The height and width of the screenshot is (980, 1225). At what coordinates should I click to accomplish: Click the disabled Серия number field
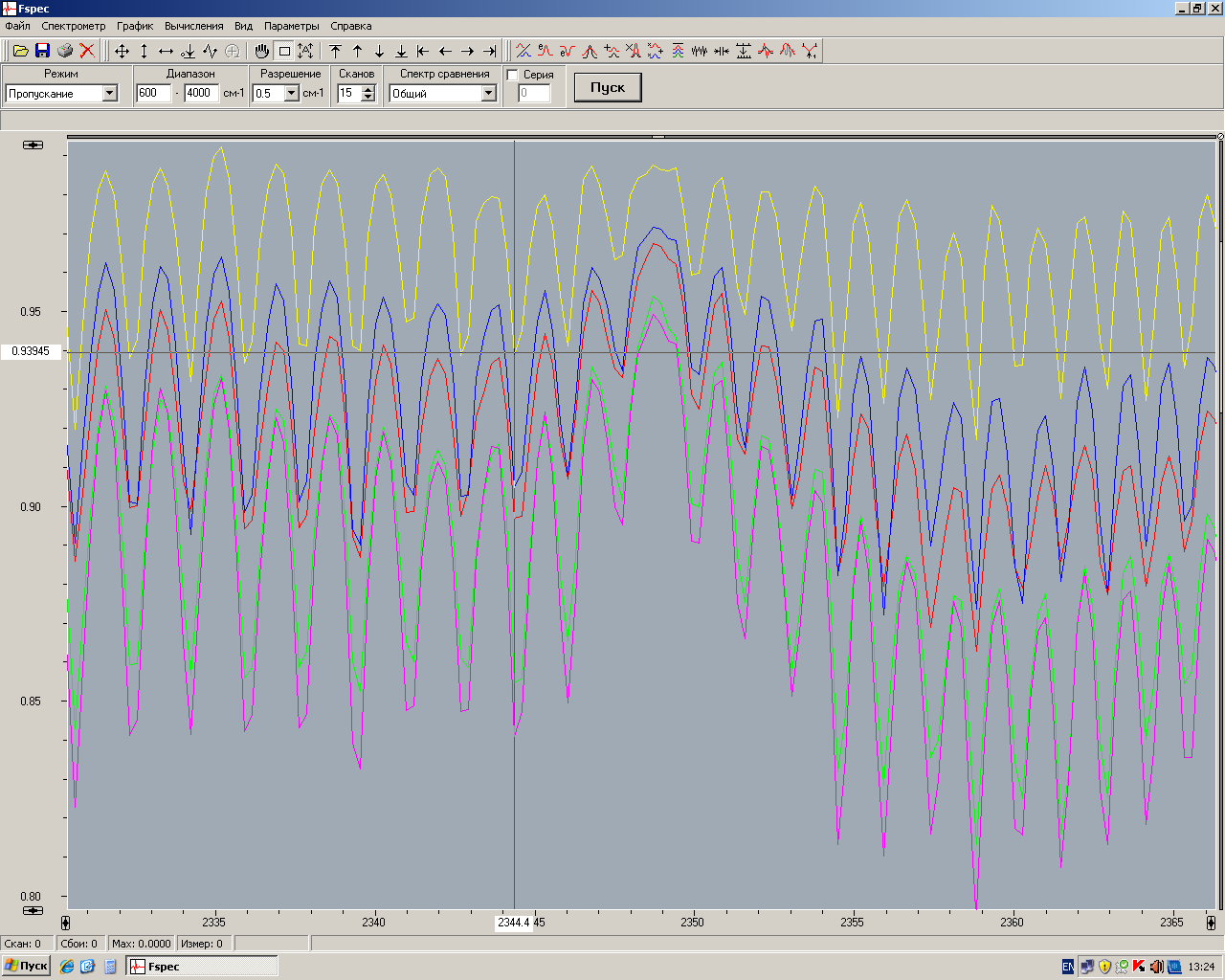[x=535, y=93]
